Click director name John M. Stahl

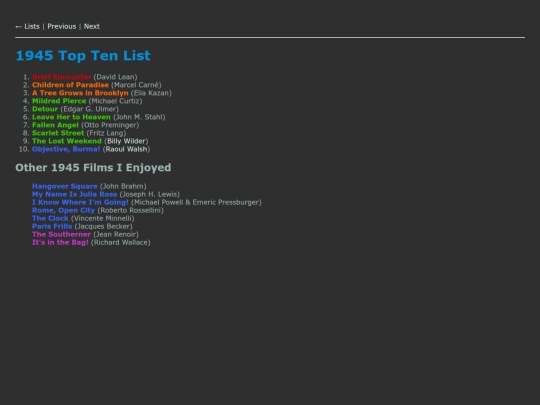[x=139, y=117]
